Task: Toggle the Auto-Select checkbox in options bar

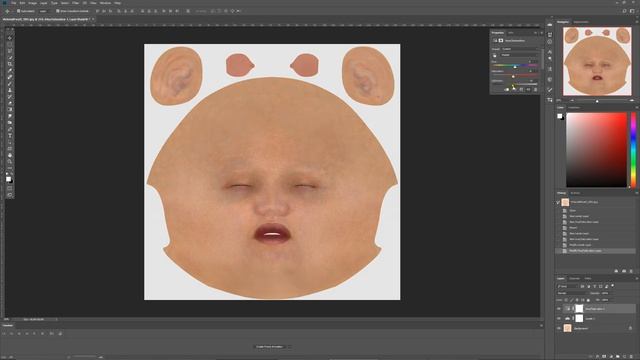Action: (x=18, y=11)
